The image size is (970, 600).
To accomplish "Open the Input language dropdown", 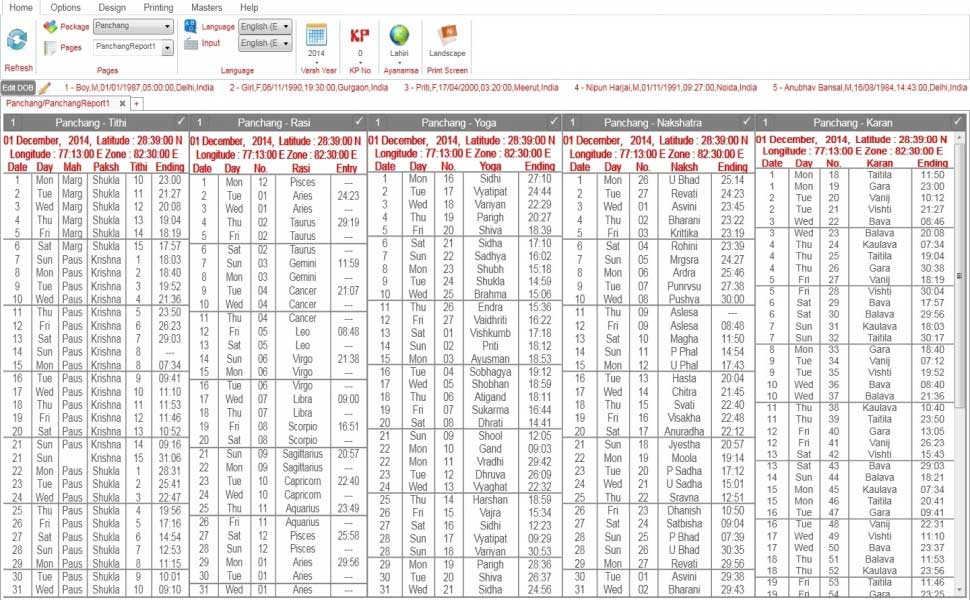I will coord(265,43).
